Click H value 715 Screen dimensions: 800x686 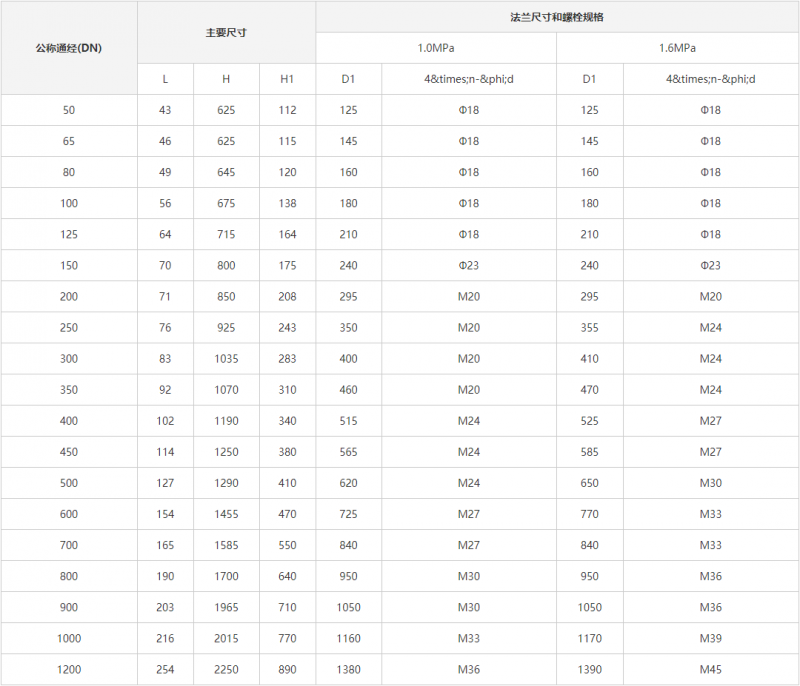tap(226, 235)
